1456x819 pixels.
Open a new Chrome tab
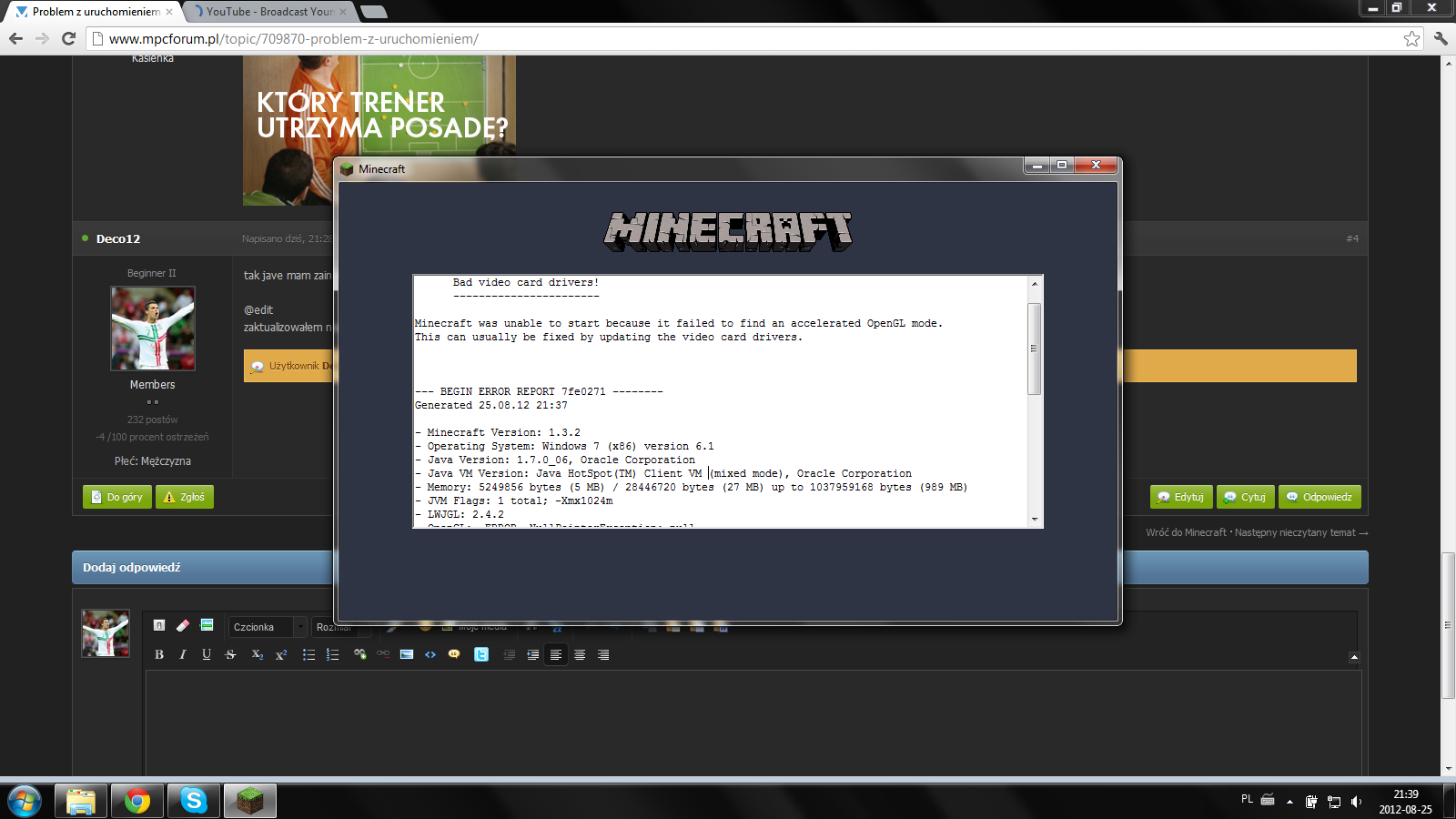pos(373,12)
